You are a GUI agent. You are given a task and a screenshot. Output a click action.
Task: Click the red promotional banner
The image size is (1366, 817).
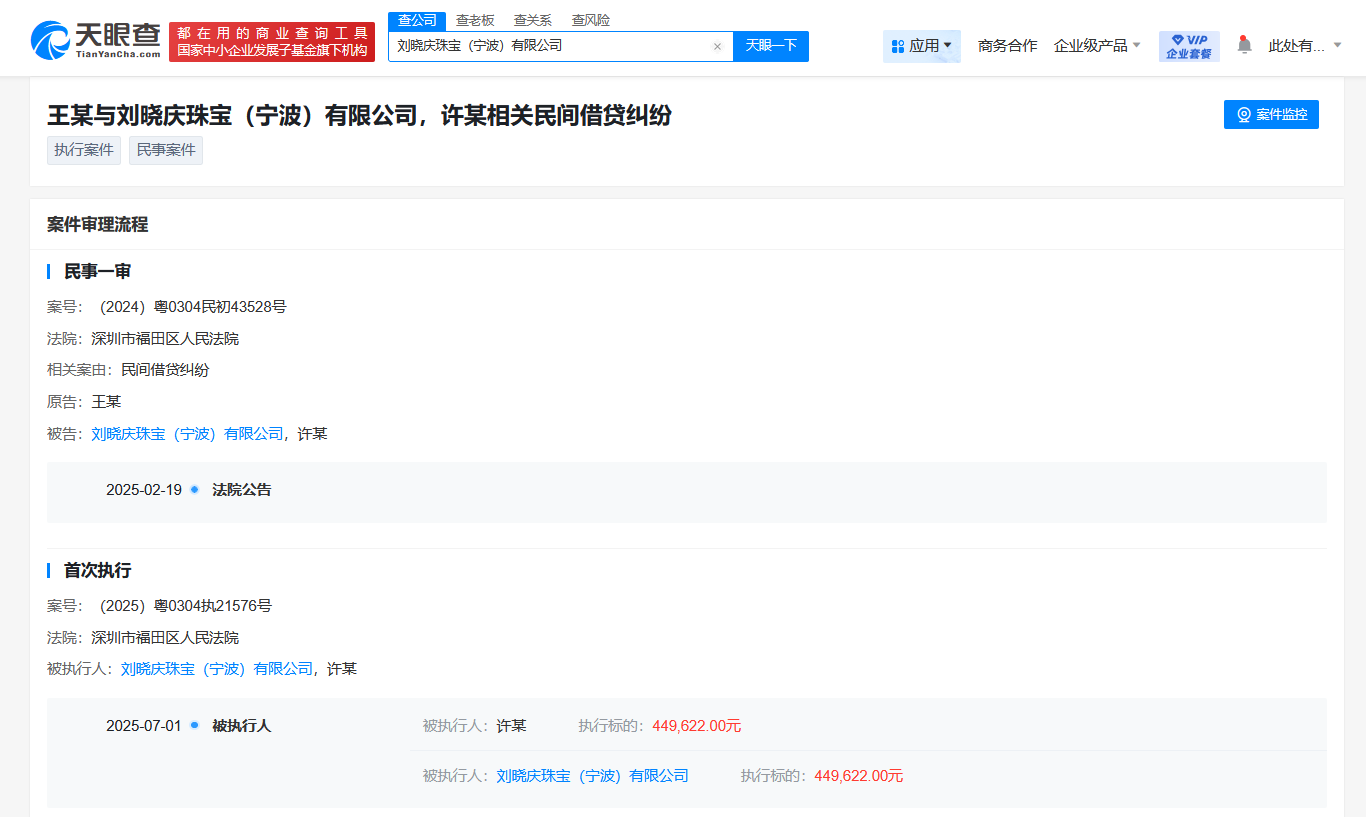pyautogui.click(x=272, y=42)
